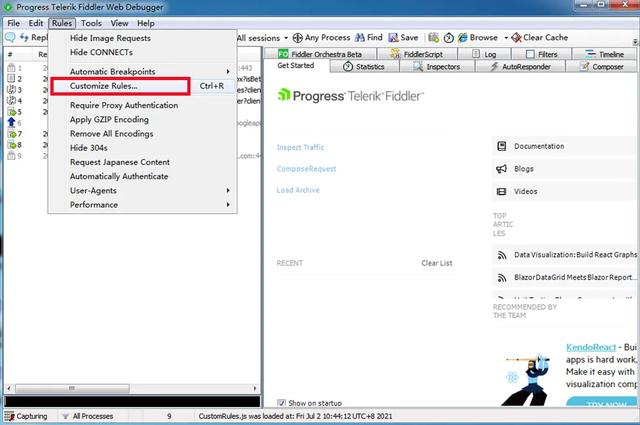Click the Any Process target icon

click(298, 38)
